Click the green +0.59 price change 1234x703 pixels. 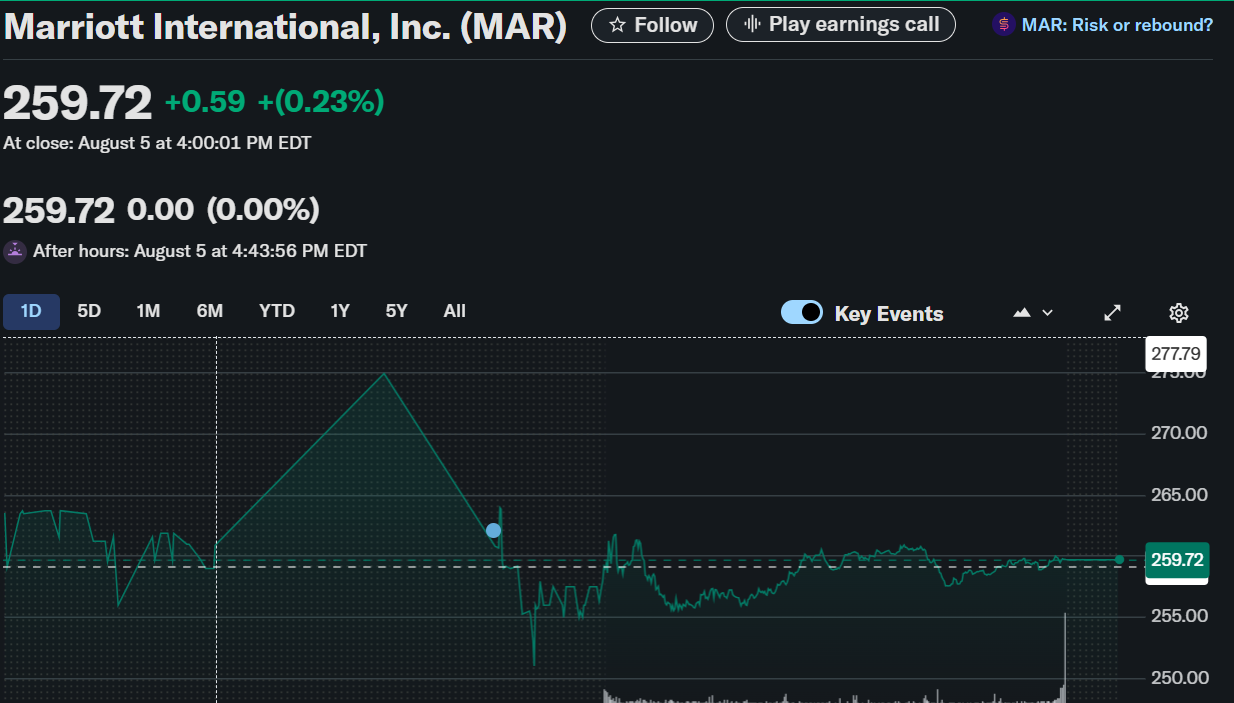click(205, 102)
